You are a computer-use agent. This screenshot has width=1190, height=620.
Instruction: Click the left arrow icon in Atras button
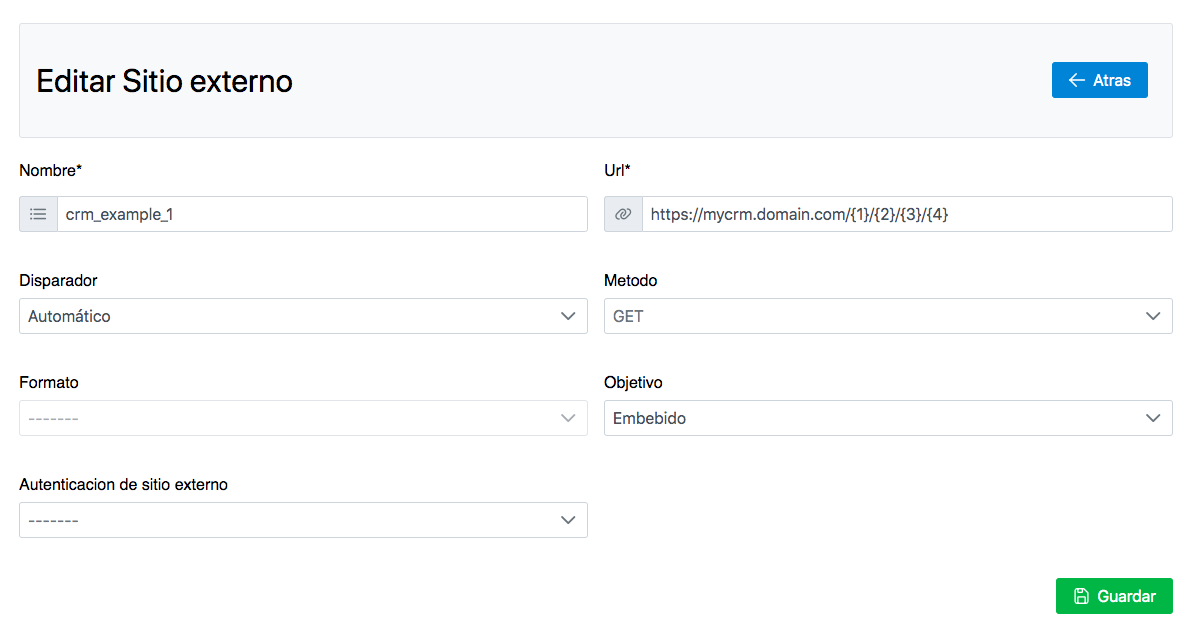coord(1077,80)
